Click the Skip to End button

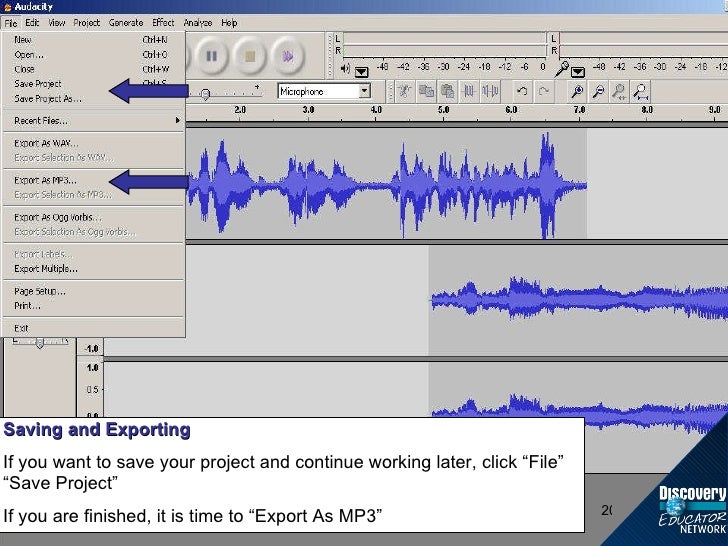tap(287, 56)
